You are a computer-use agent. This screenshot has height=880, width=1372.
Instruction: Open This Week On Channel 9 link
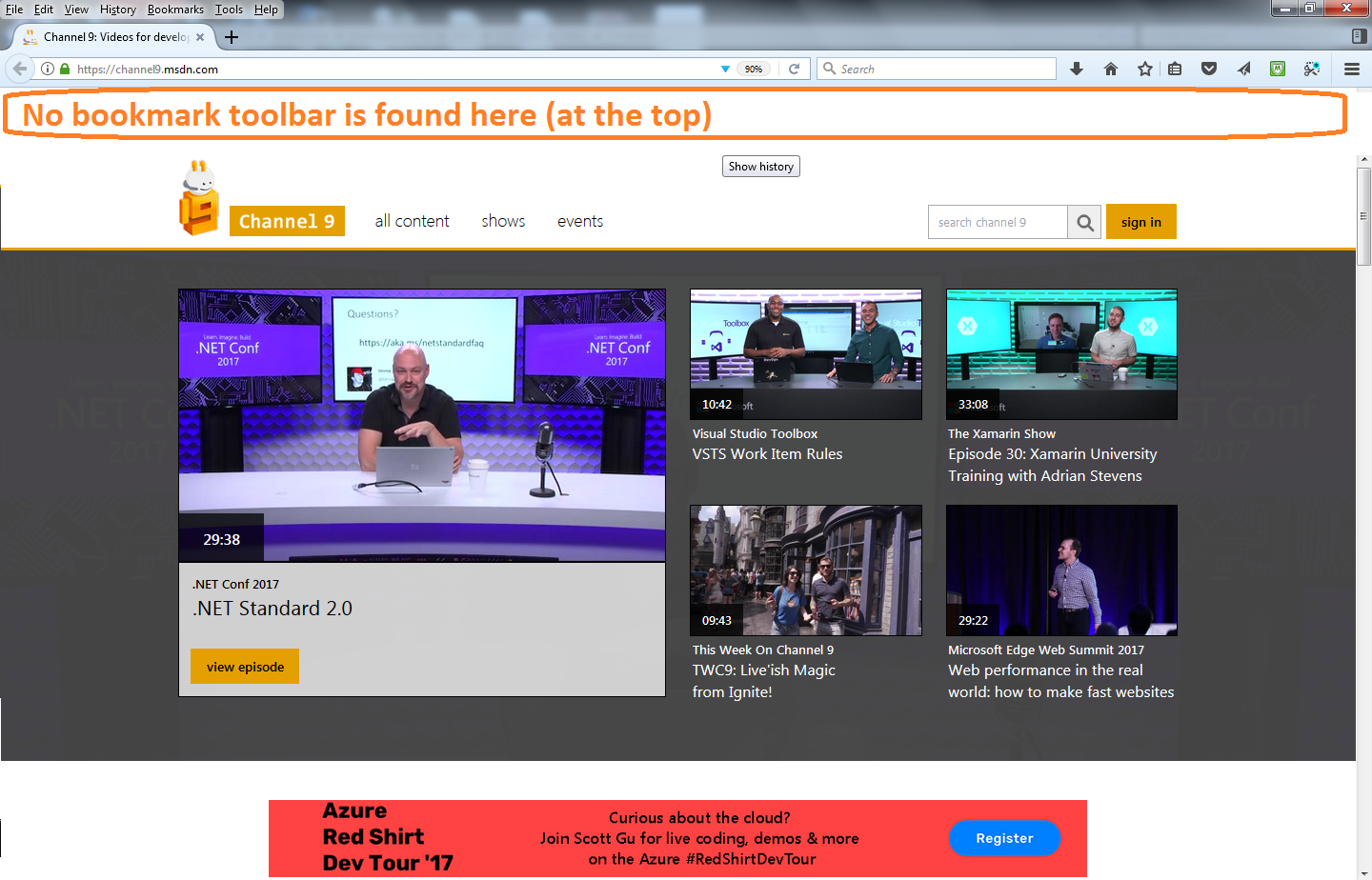[x=763, y=650]
